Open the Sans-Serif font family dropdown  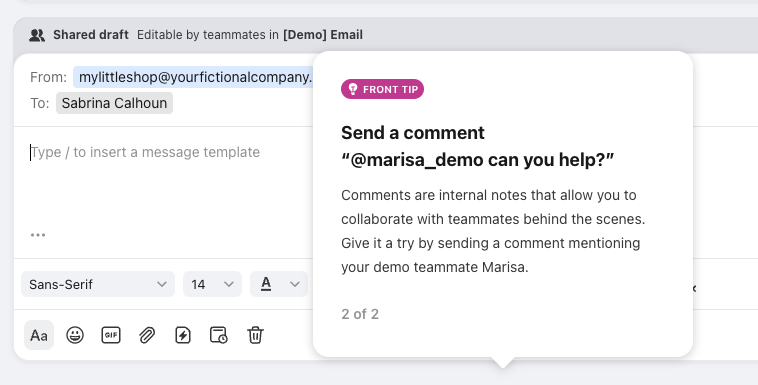click(98, 284)
